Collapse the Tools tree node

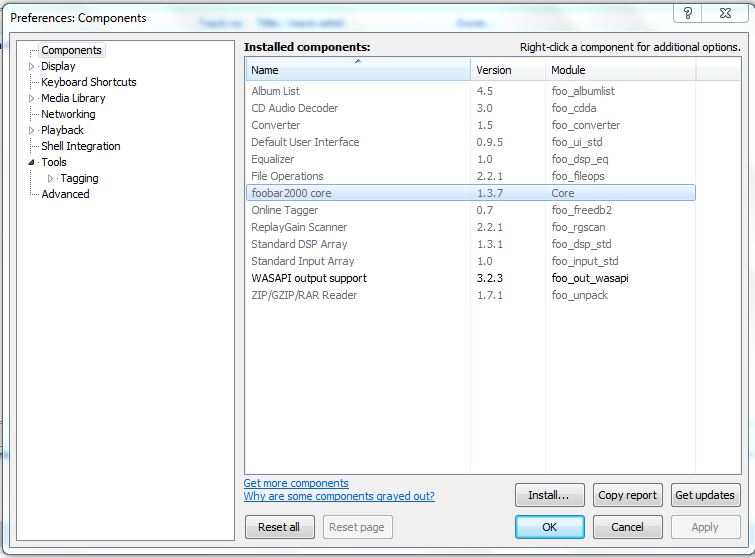click(x=31, y=162)
